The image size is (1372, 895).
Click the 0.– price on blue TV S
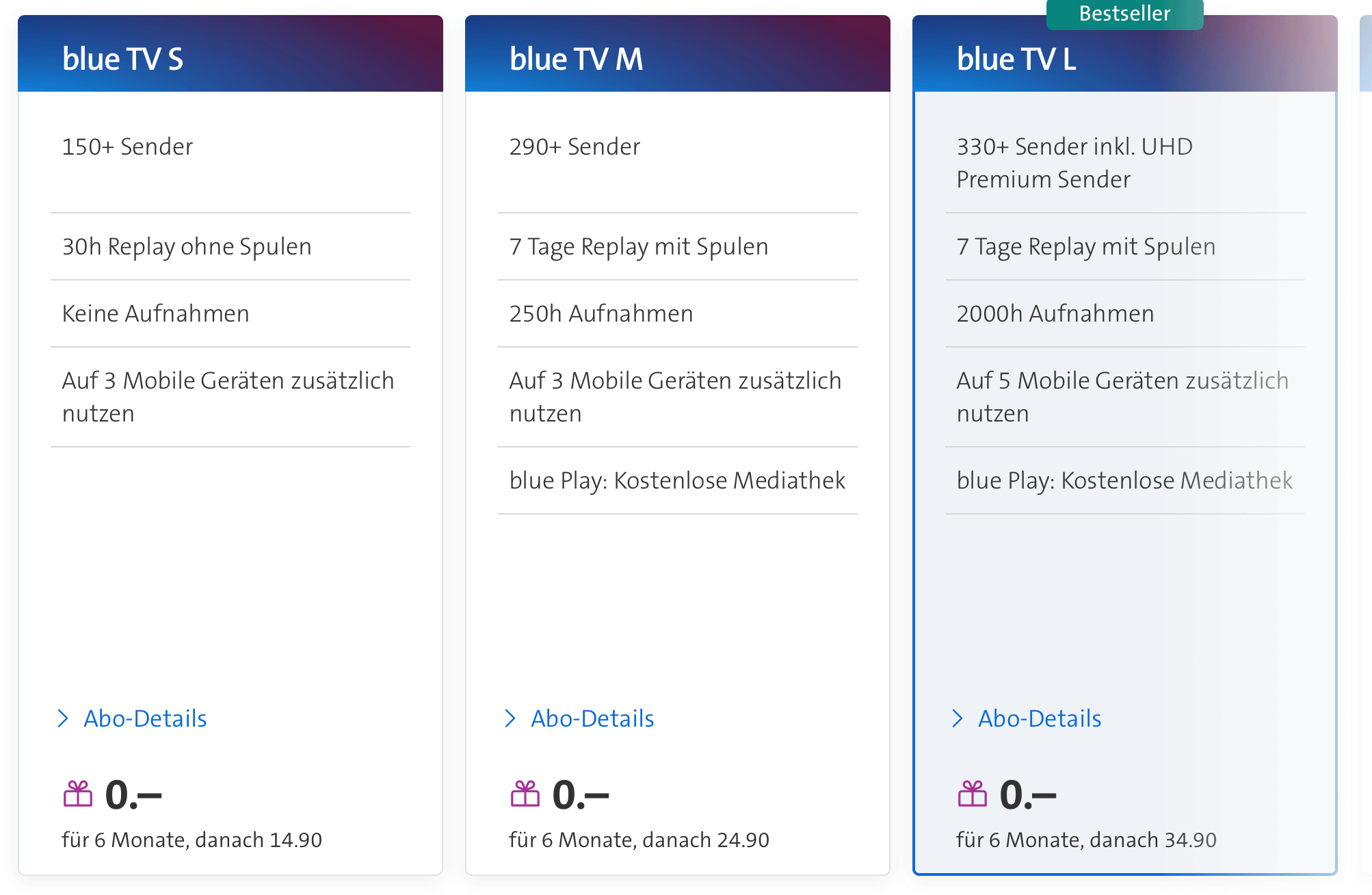[133, 795]
